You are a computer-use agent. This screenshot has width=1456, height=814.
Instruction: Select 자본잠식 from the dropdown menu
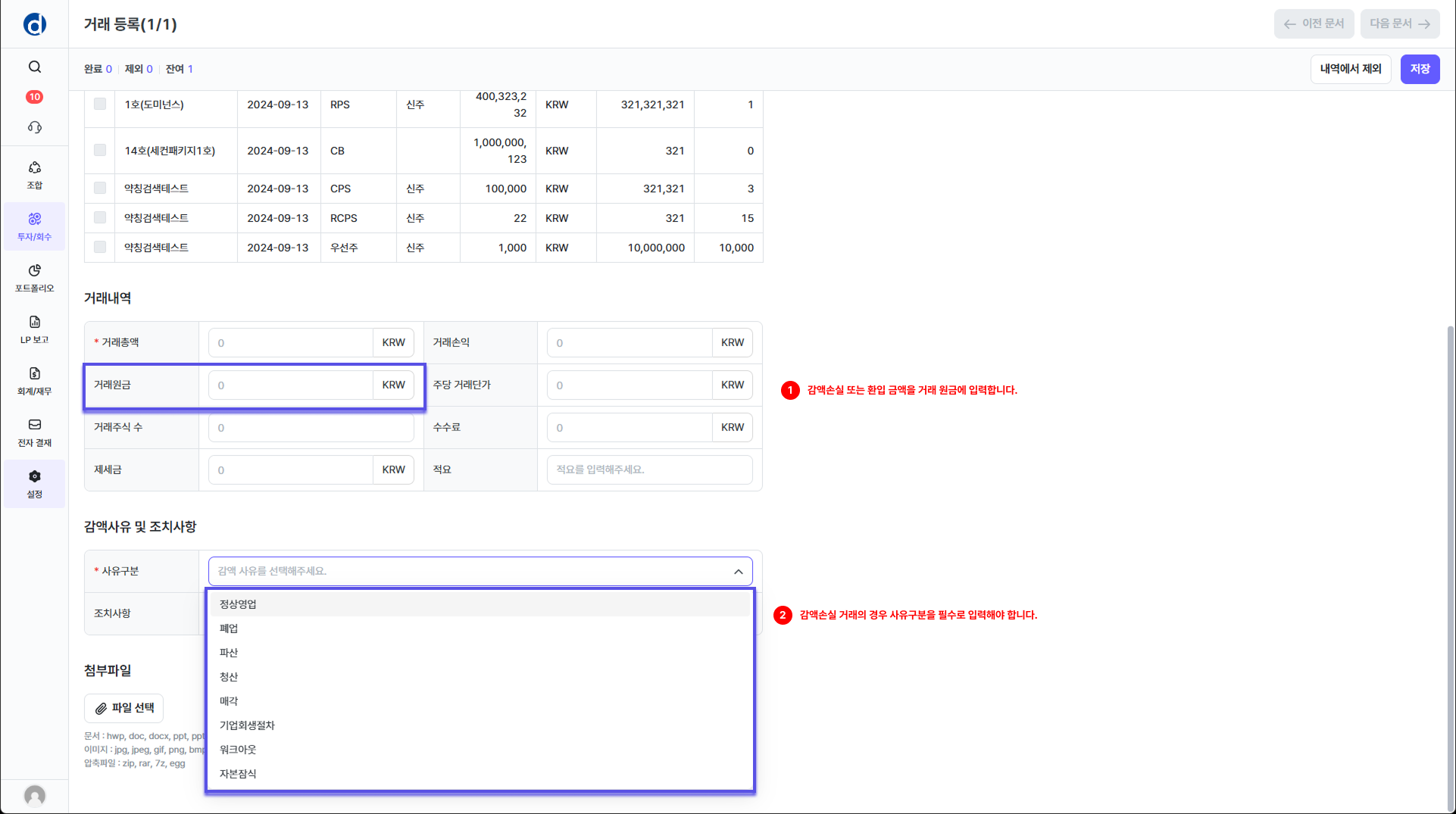(238, 774)
